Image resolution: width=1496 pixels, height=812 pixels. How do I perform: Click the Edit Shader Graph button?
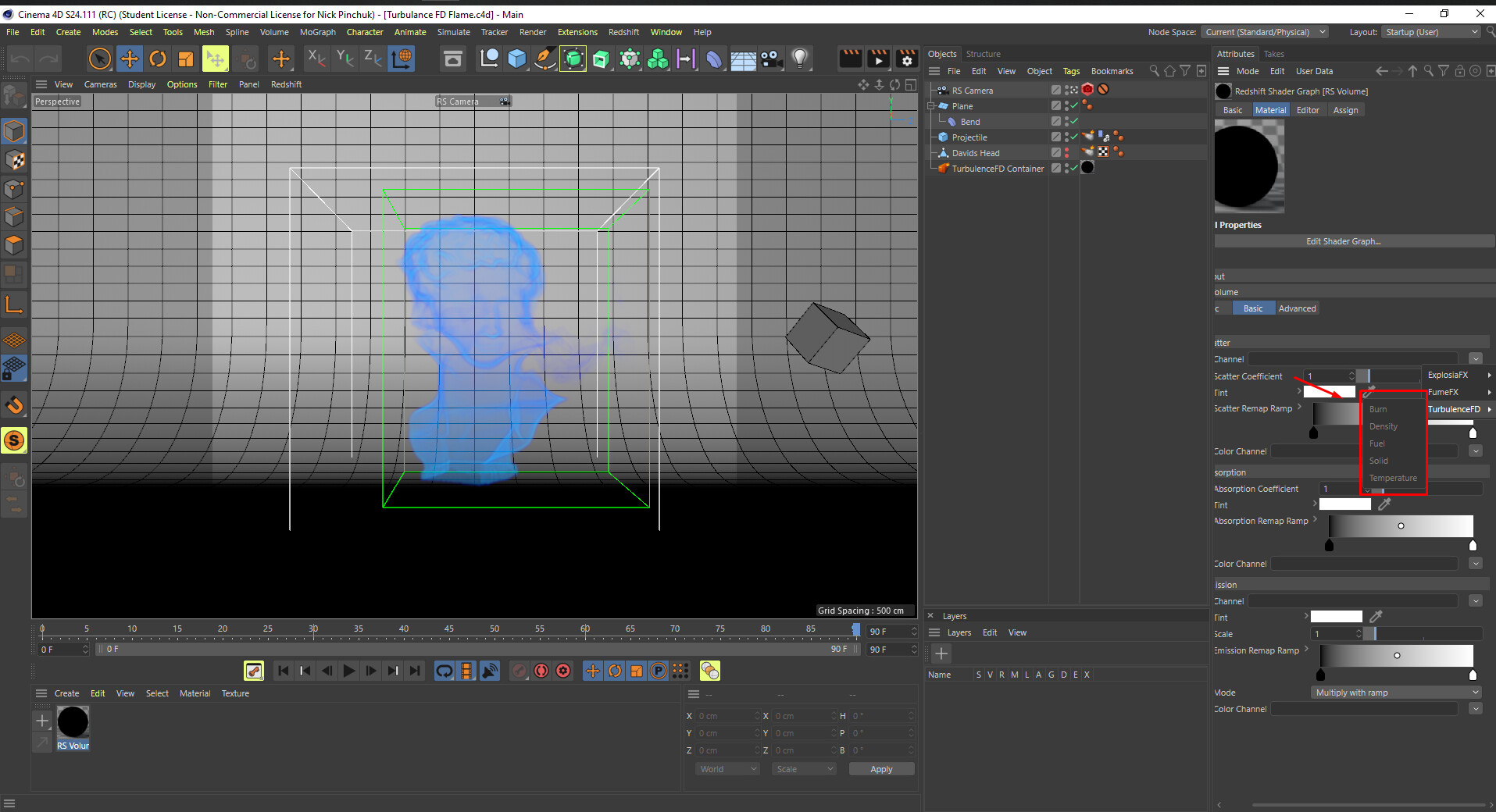[x=1355, y=241]
